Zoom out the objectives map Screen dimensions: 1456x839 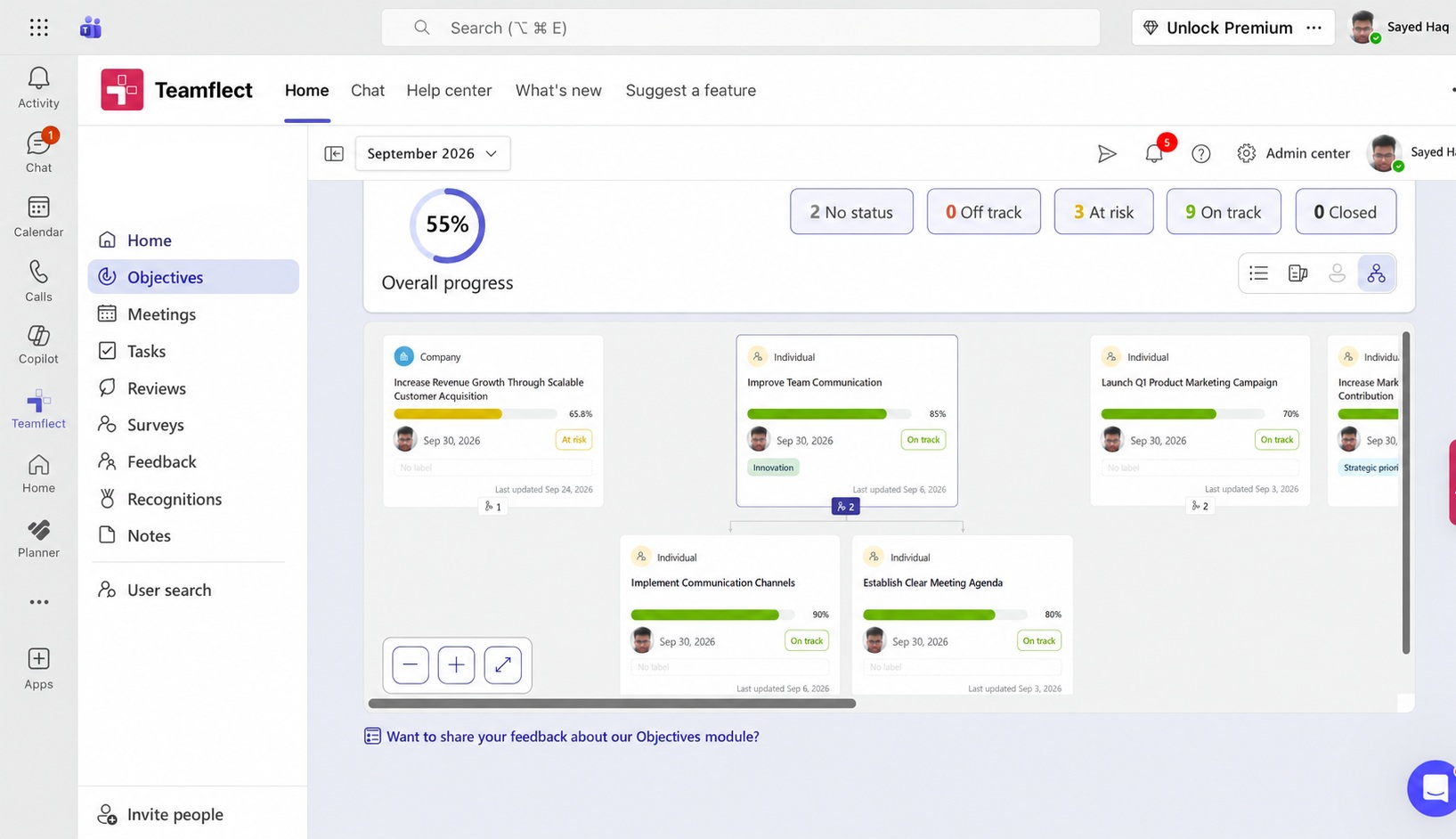411,664
